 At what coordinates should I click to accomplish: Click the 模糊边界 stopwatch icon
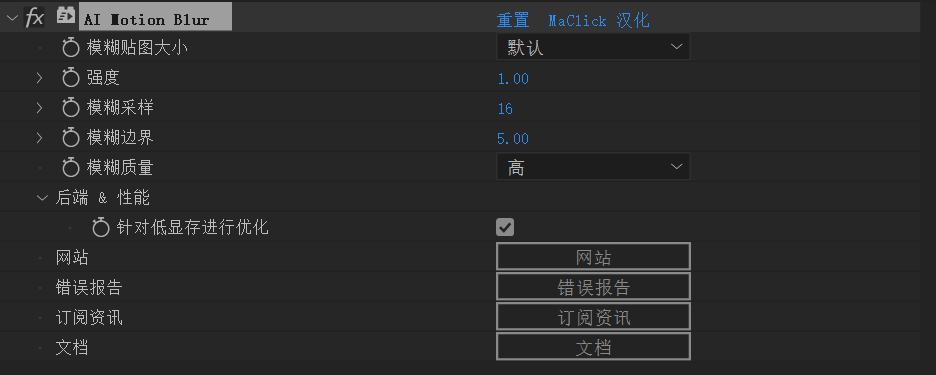pos(71,138)
